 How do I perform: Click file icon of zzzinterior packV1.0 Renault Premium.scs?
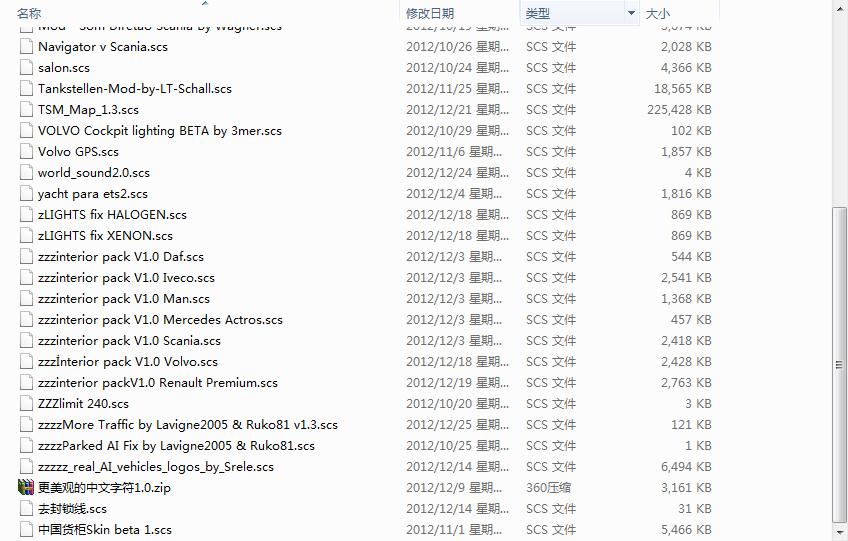[x=26, y=382]
